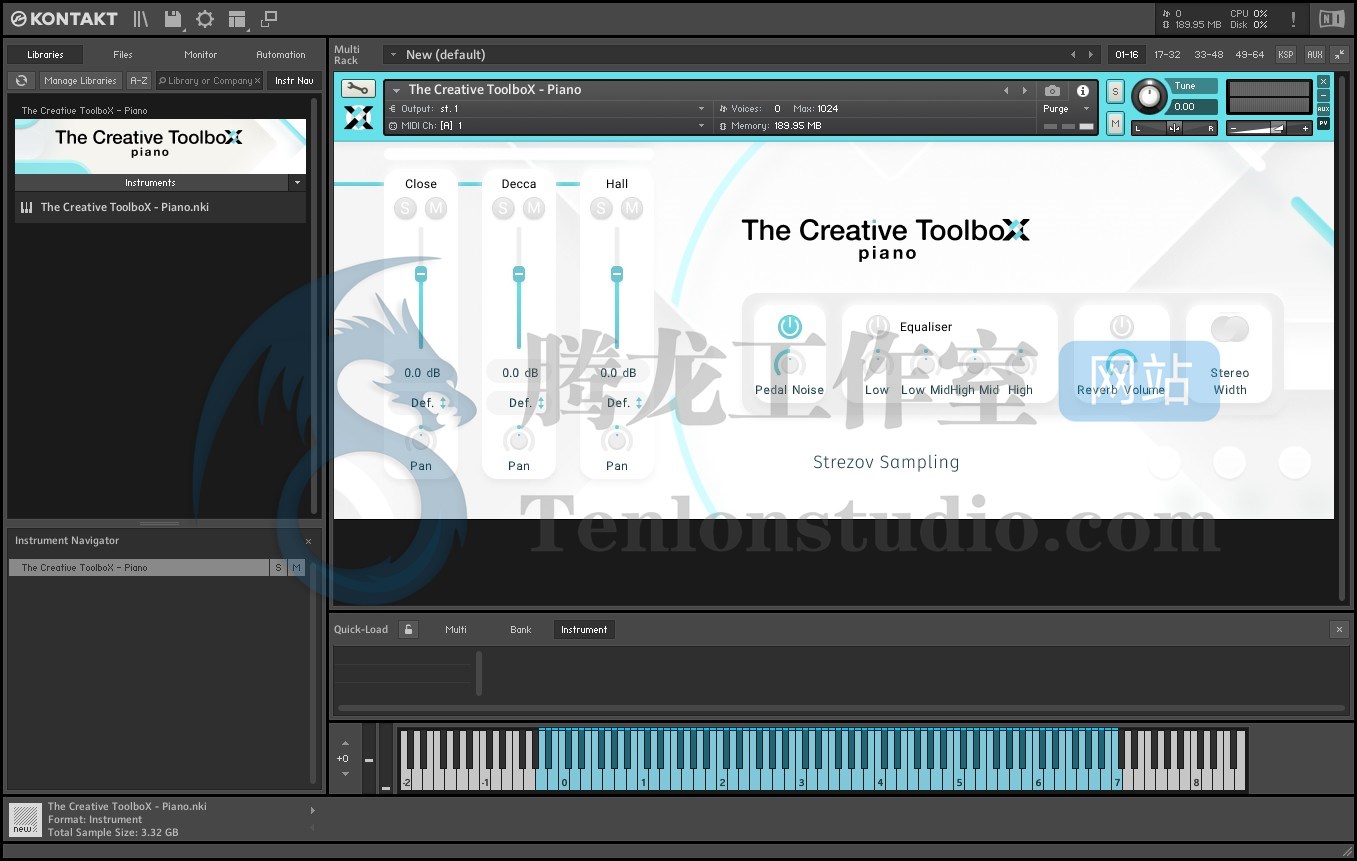Click the panic exclamation mark button
The image size is (1357, 861).
1293,18
